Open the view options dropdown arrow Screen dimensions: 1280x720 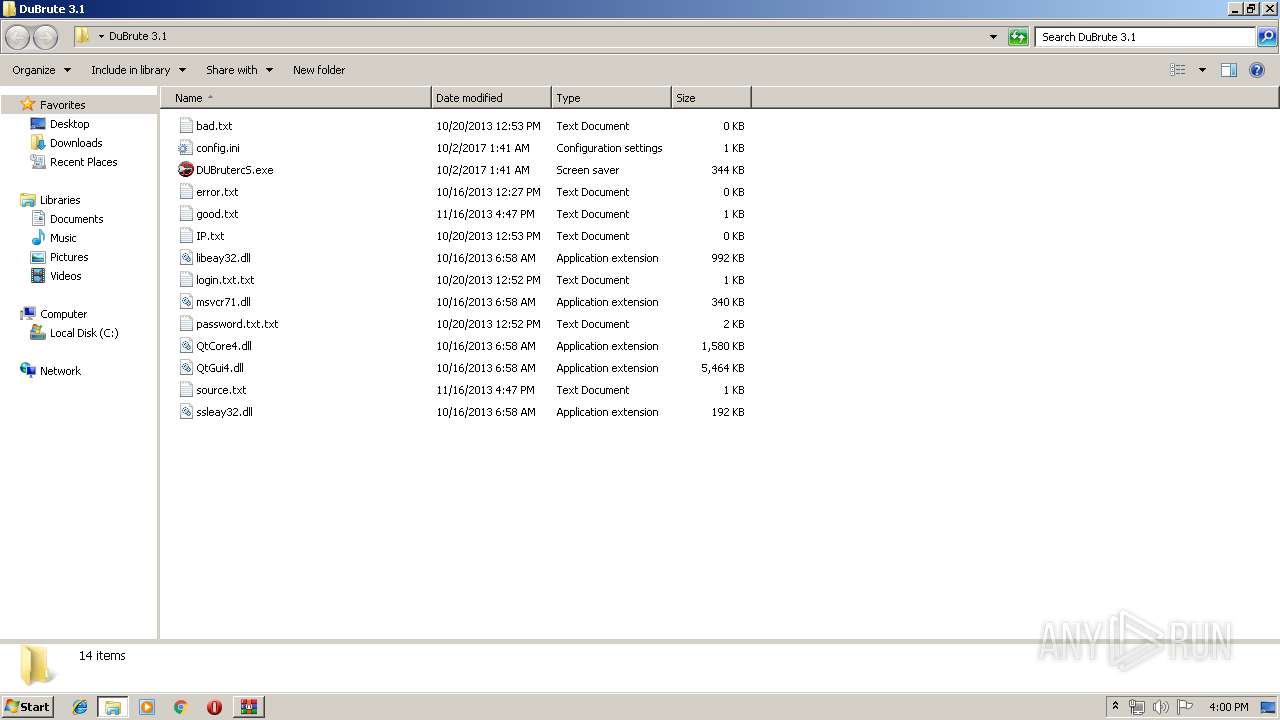tap(1202, 70)
